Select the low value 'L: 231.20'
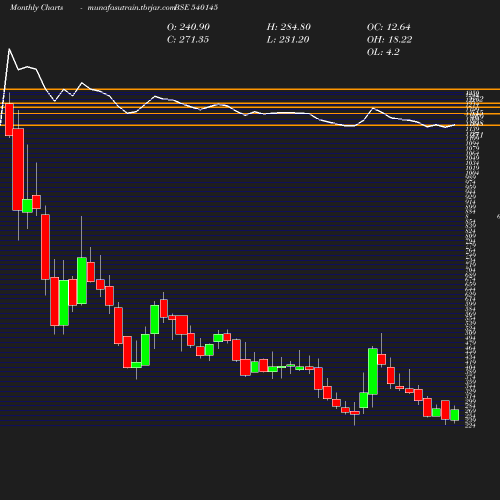The image size is (500, 500). point(288,40)
